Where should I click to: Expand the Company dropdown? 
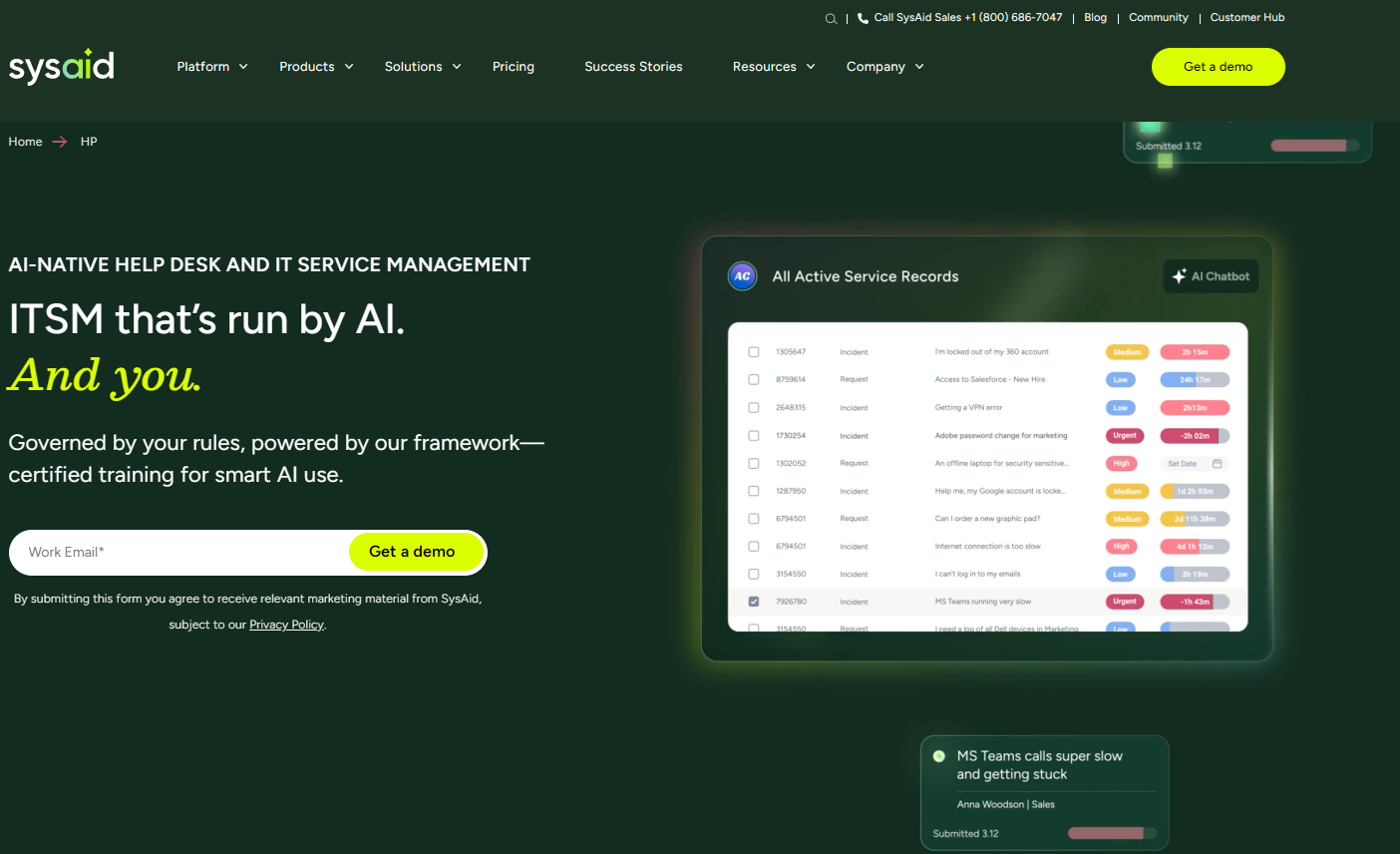click(x=885, y=67)
